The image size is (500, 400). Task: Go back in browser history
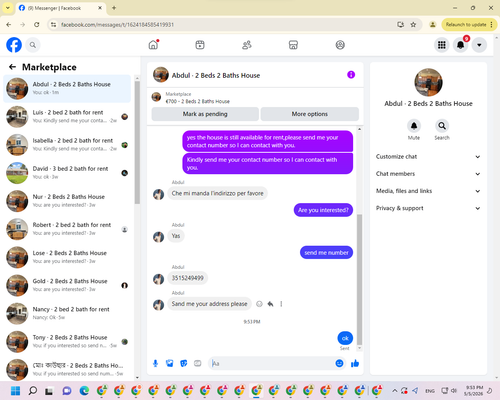[9, 25]
